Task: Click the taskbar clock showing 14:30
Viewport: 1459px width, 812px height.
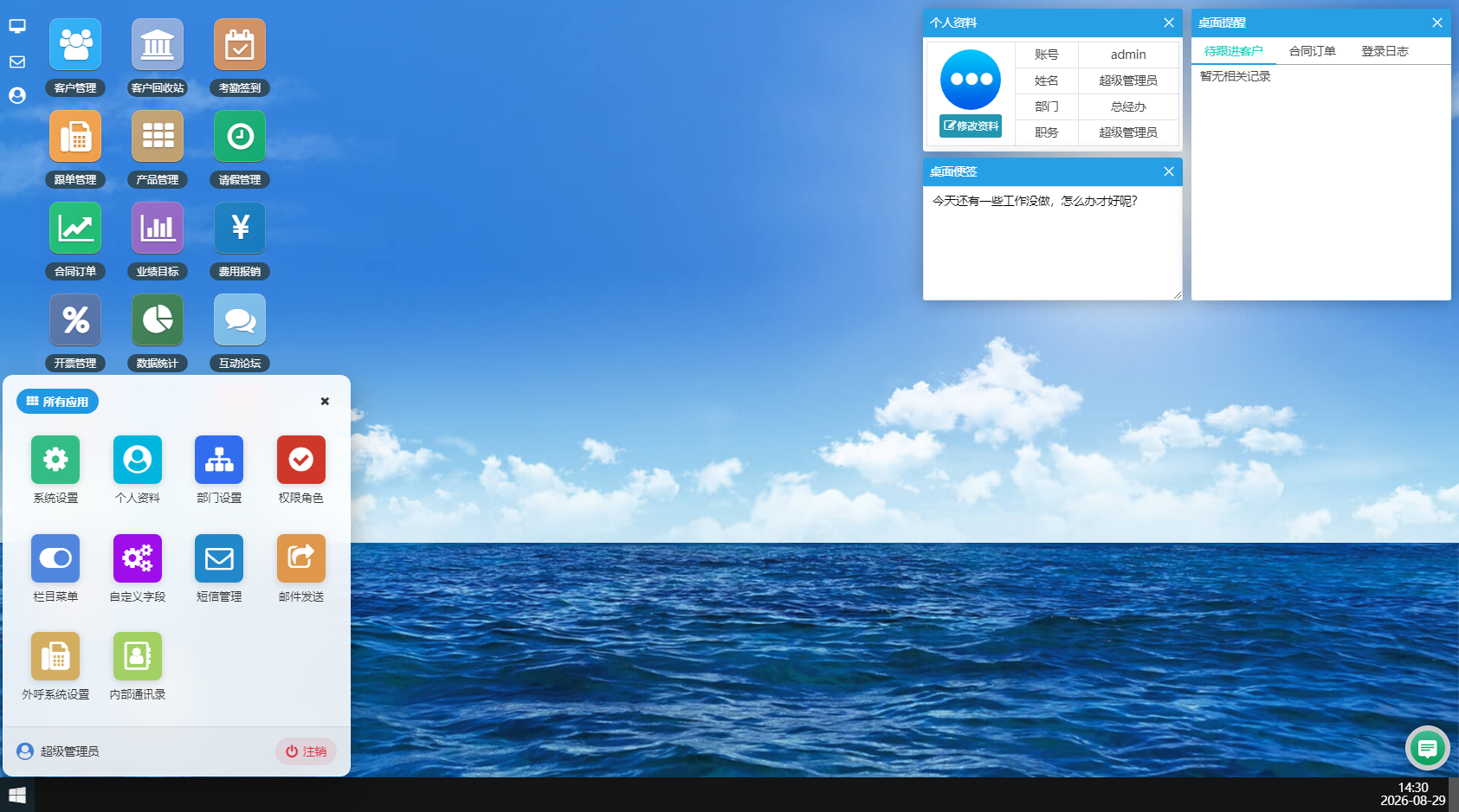Action: click(x=1413, y=794)
